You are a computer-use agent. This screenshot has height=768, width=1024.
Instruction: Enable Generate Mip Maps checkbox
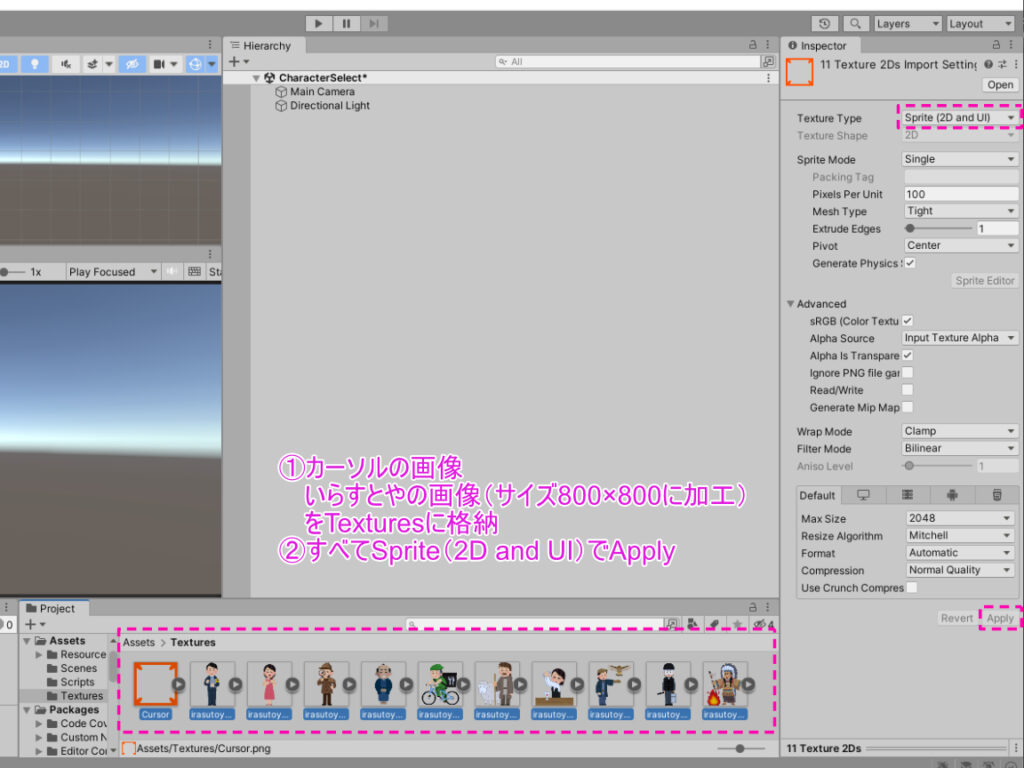pyautogui.click(x=908, y=407)
